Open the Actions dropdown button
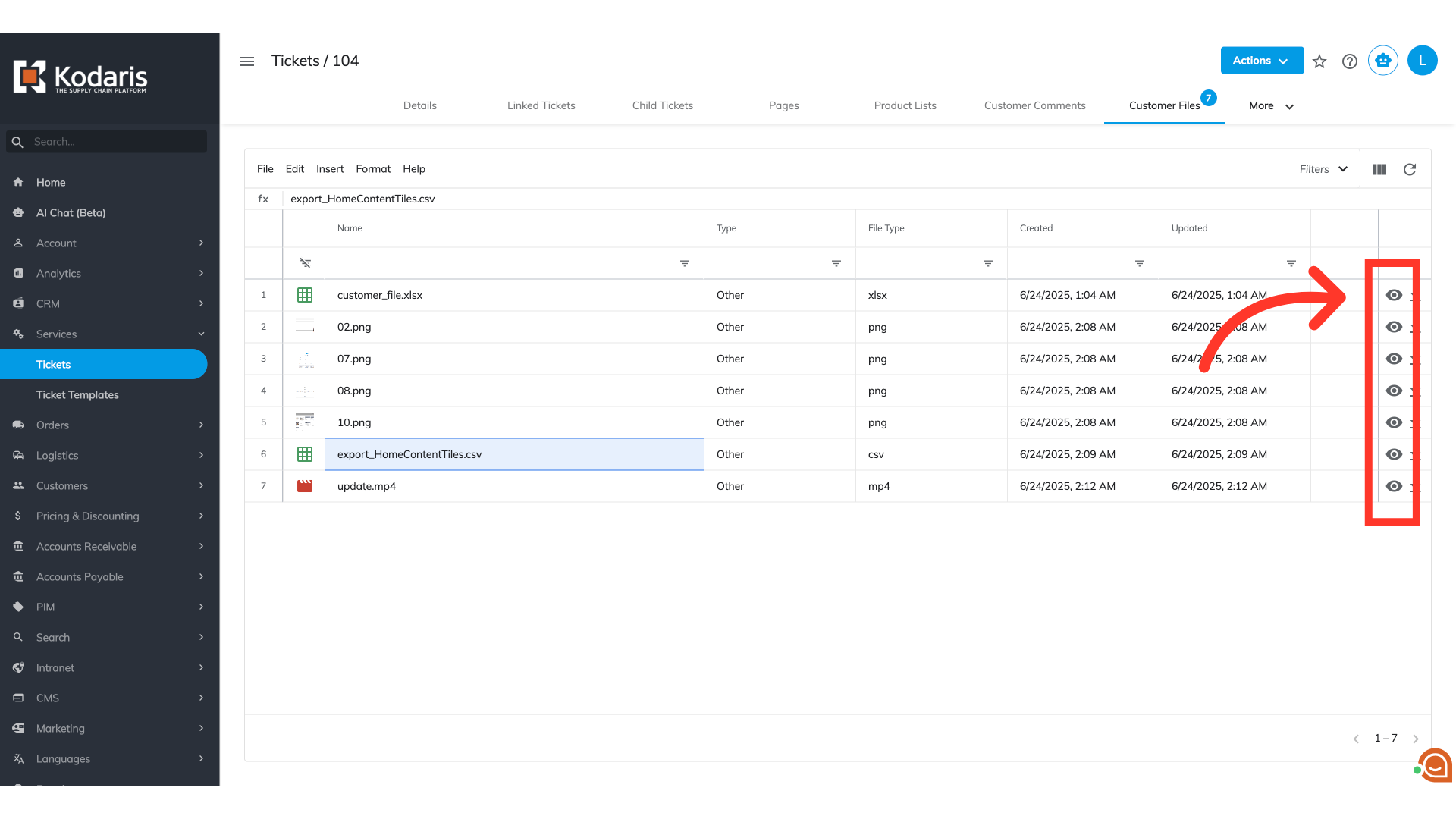This screenshot has width=1456, height=819. (1262, 61)
